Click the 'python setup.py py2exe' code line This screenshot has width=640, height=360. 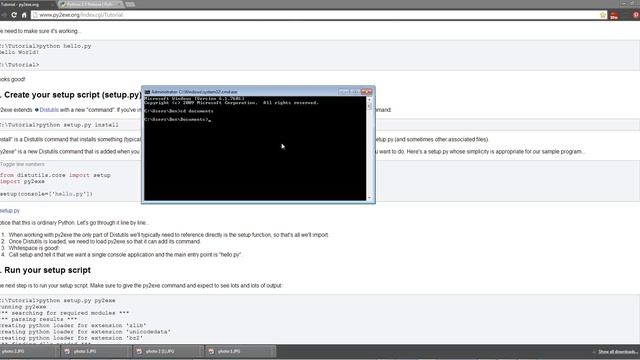[x=58, y=300]
